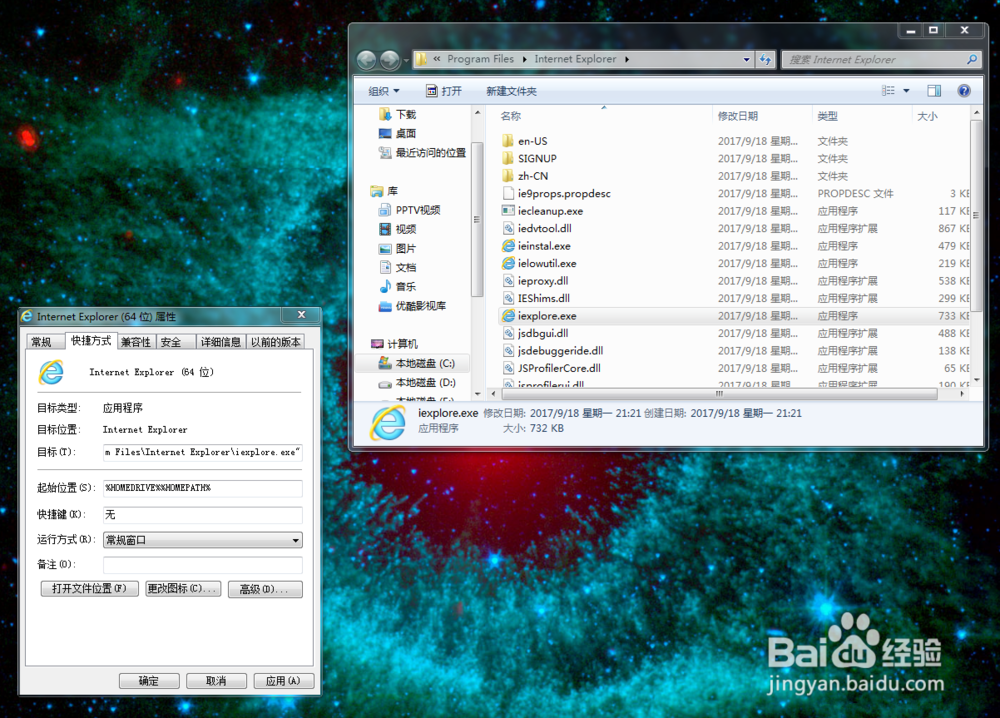The height and width of the screenshot is (718, 1000).
Task: Open the 组织 dropdown menu
Action: click(384, 91)
